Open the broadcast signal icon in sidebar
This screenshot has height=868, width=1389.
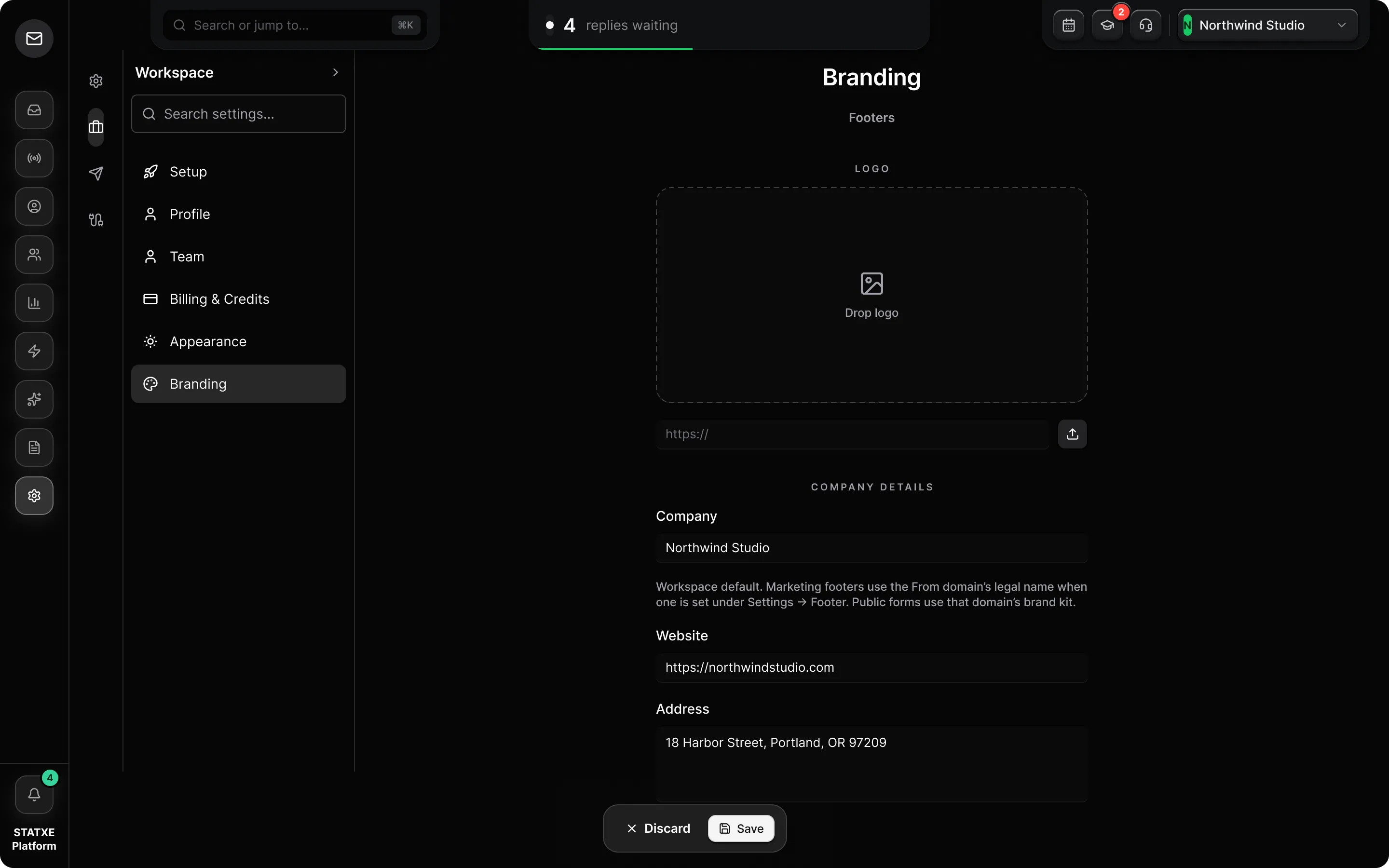(x=34, y=158)
